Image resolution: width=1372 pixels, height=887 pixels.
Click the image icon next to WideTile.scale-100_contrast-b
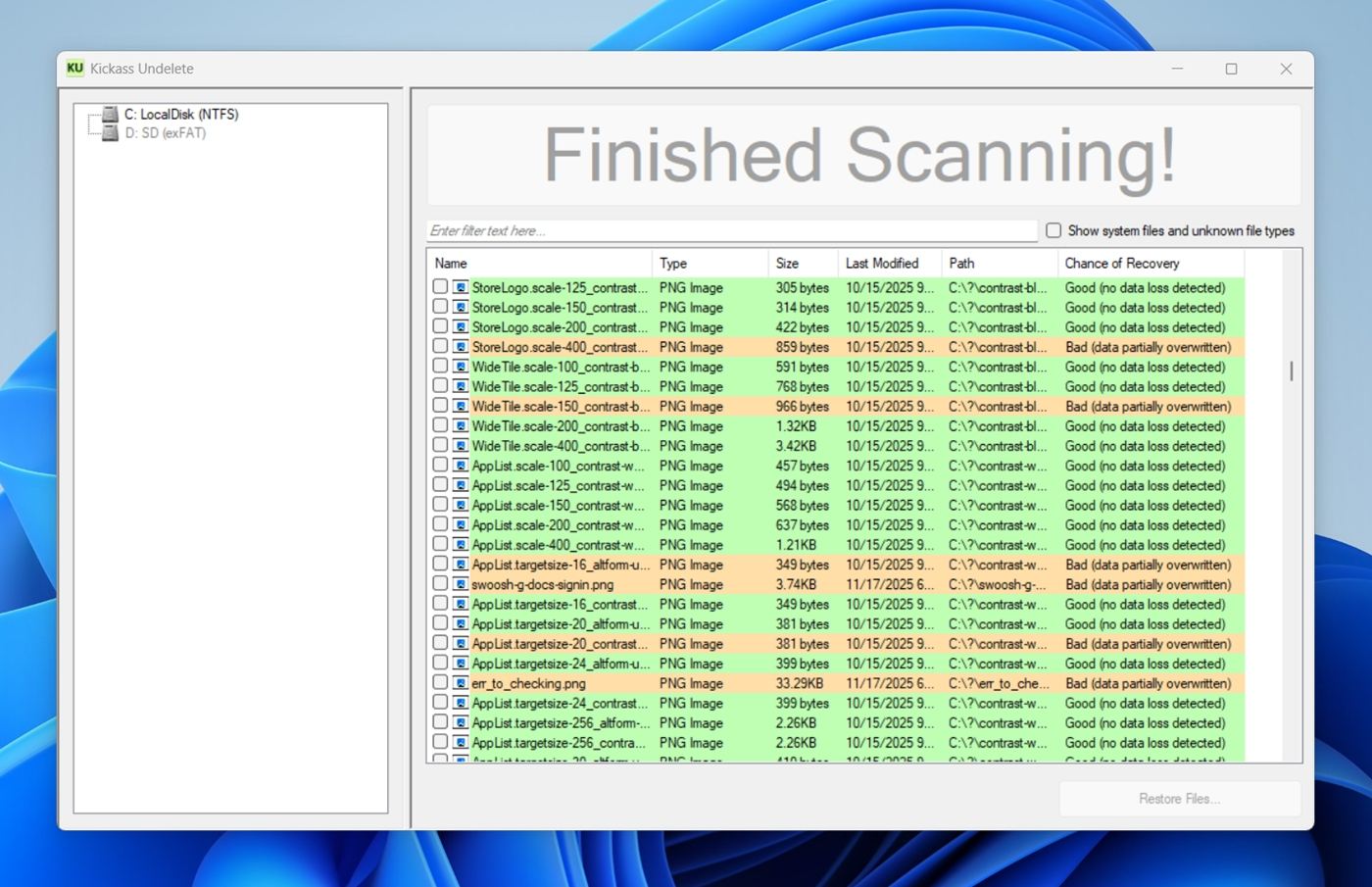tap(460, 367)
